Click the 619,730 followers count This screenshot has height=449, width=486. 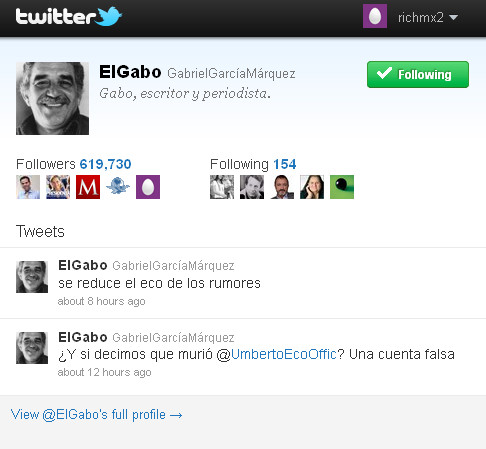tap(105, 164)
